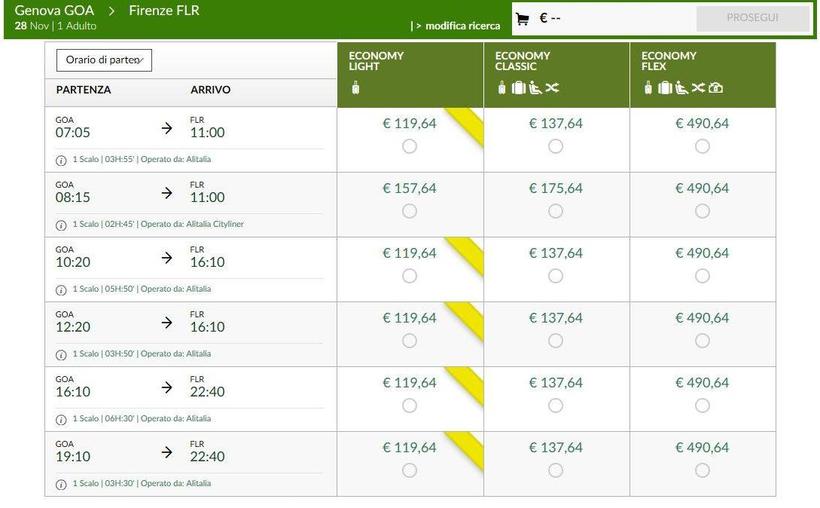Screen dimensions: 820x508
Task: Click the checked suitcase icon under Economy Classic
Action: coord(518,88)
